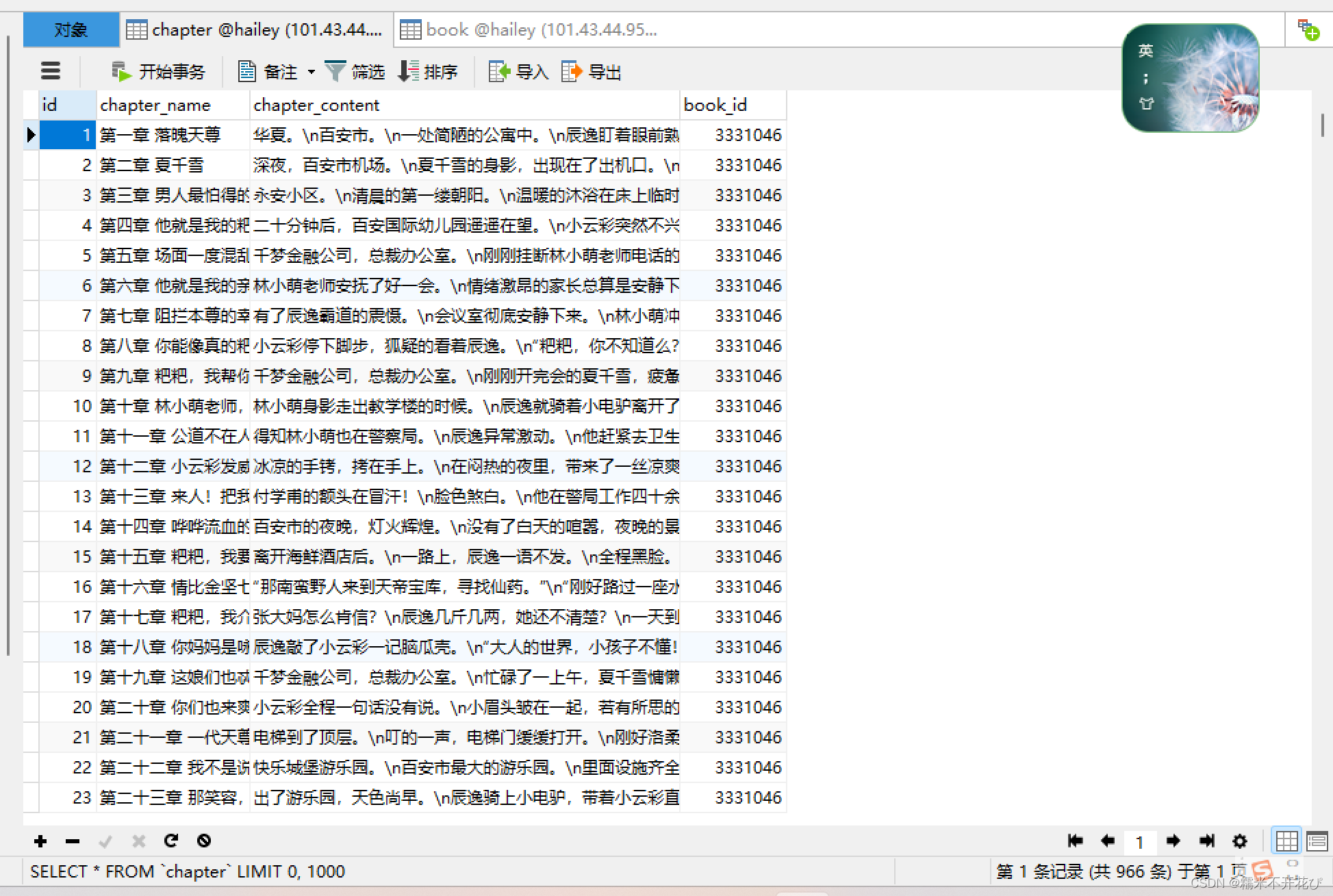This screenshot has width=1333, height=896.
Task: Click the add record plus icon
Action: coord(40,841)
